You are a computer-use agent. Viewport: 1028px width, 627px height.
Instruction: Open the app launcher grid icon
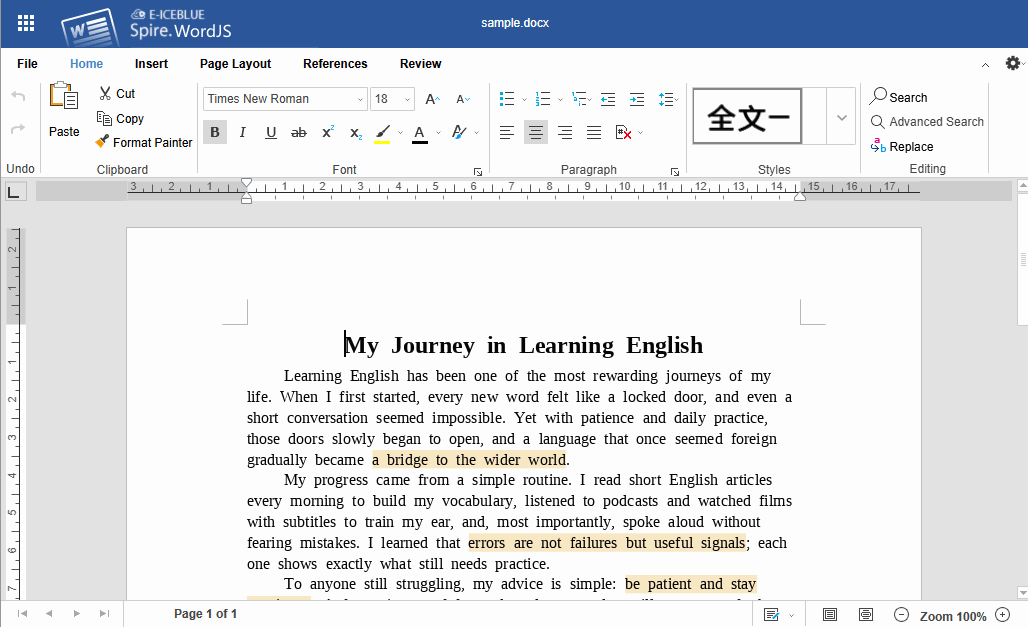coord(26,24)
